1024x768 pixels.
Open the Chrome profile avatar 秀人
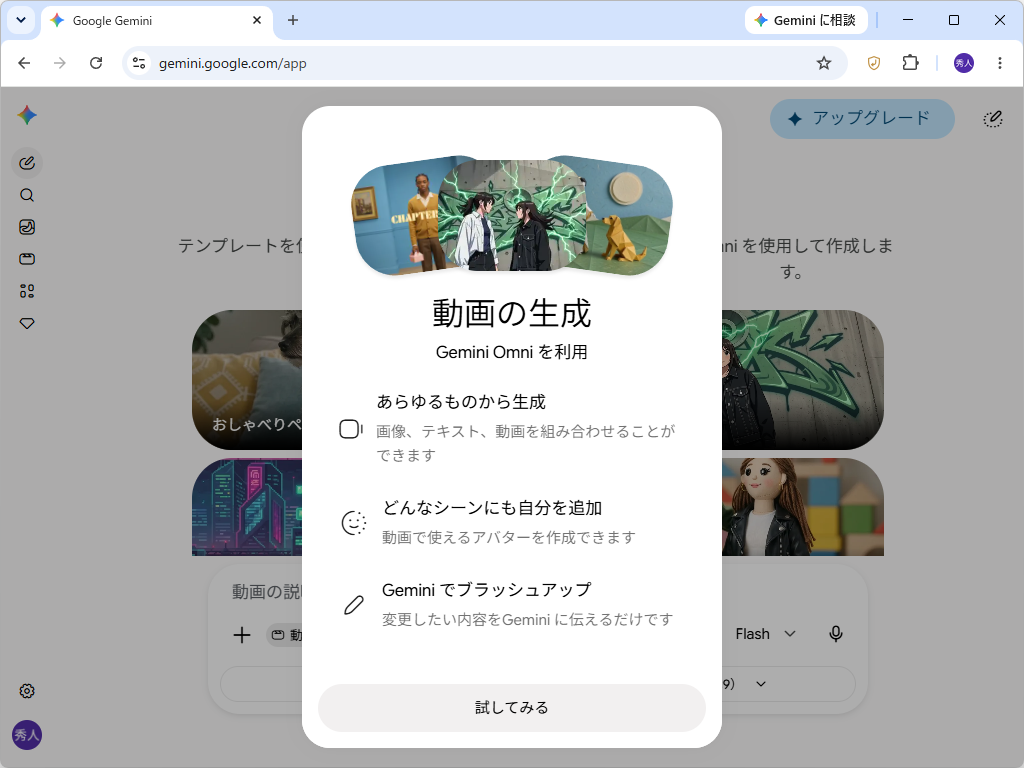(964, 63)
